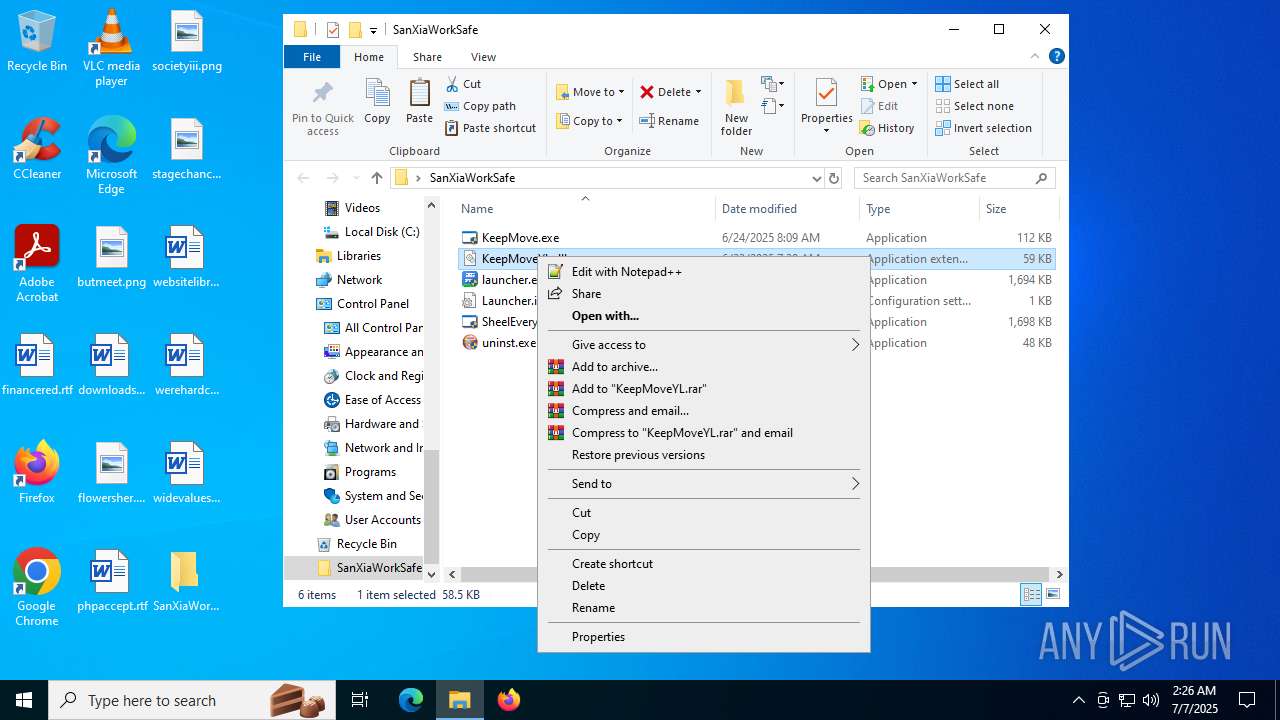Choose Open with... in the context menu
The image size is (1280, 720).
605,316
